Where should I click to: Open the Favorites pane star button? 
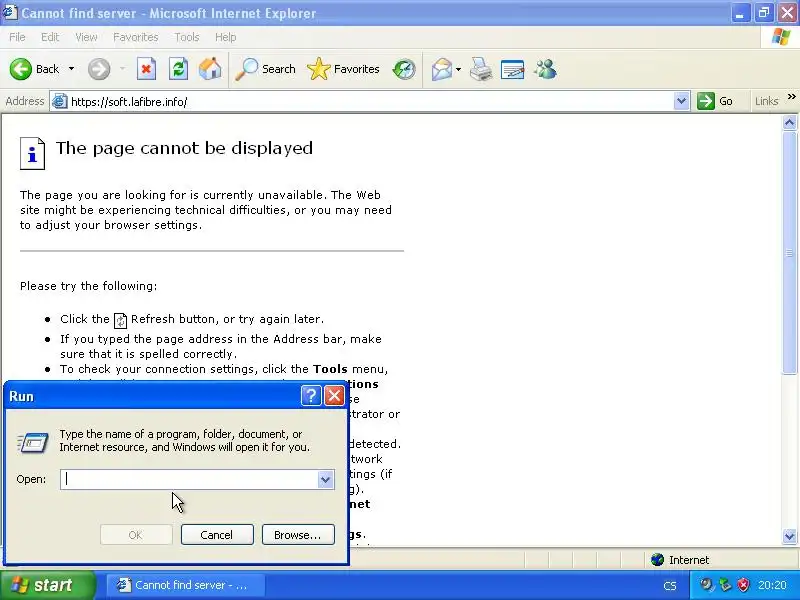click(x=343, y=69)
